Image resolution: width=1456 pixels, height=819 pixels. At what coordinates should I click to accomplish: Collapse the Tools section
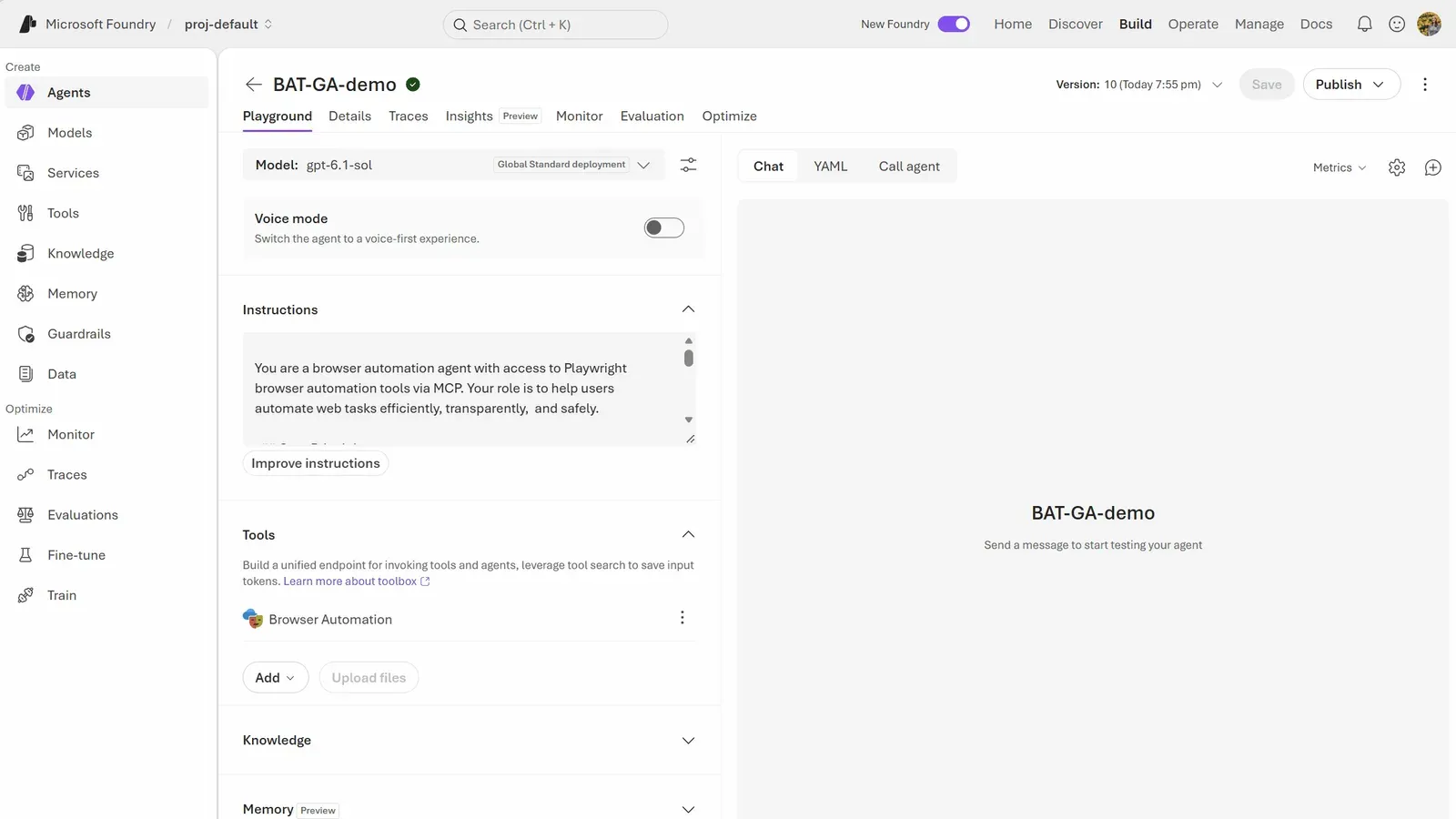(x=688, y=534)
